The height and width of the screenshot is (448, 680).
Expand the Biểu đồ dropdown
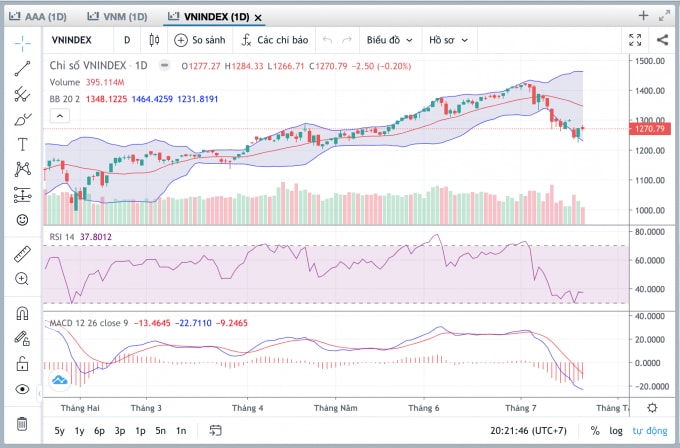point(389,40)
